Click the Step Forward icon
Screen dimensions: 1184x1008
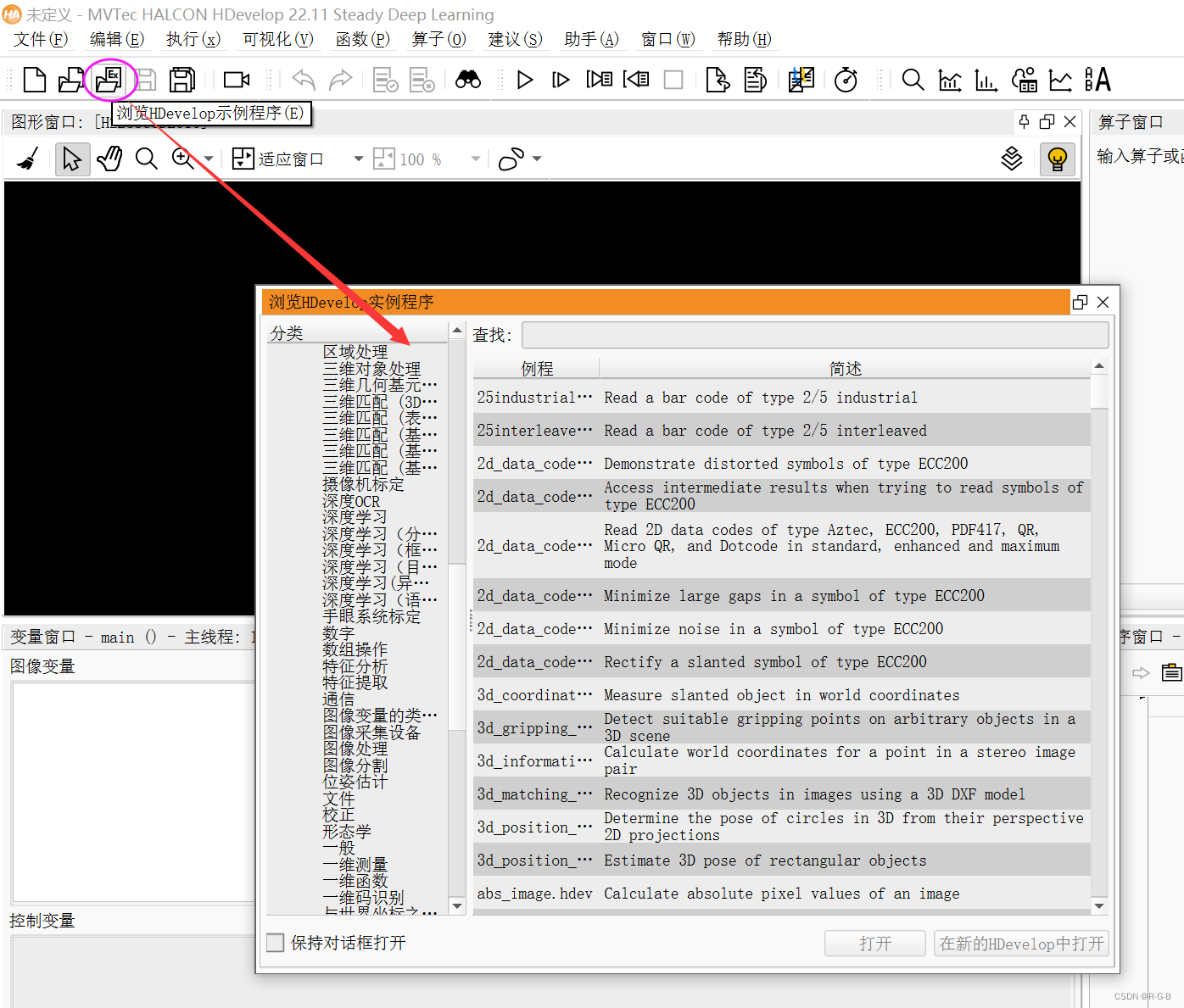click(599, 80)
